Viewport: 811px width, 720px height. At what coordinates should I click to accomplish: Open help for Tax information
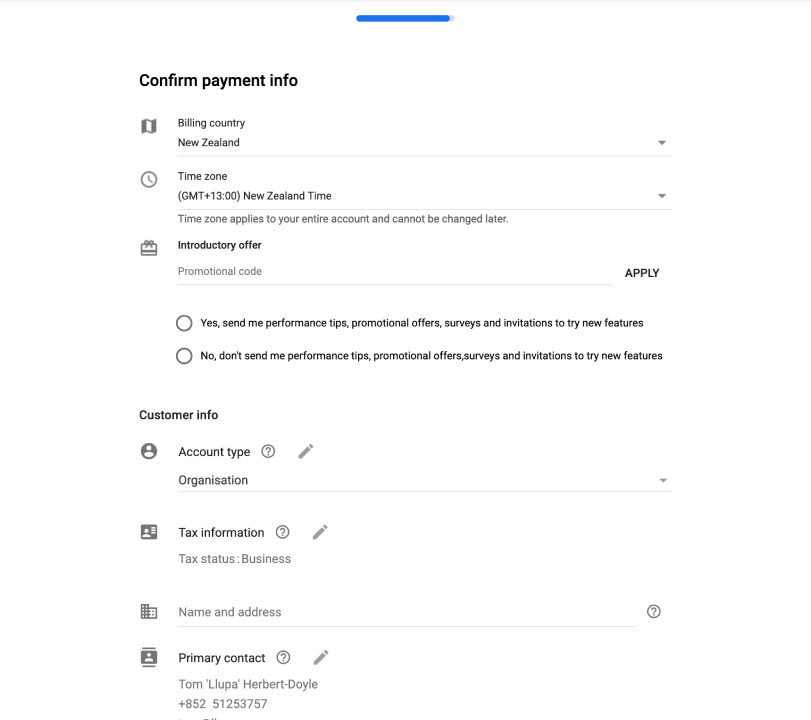(282, 532)
